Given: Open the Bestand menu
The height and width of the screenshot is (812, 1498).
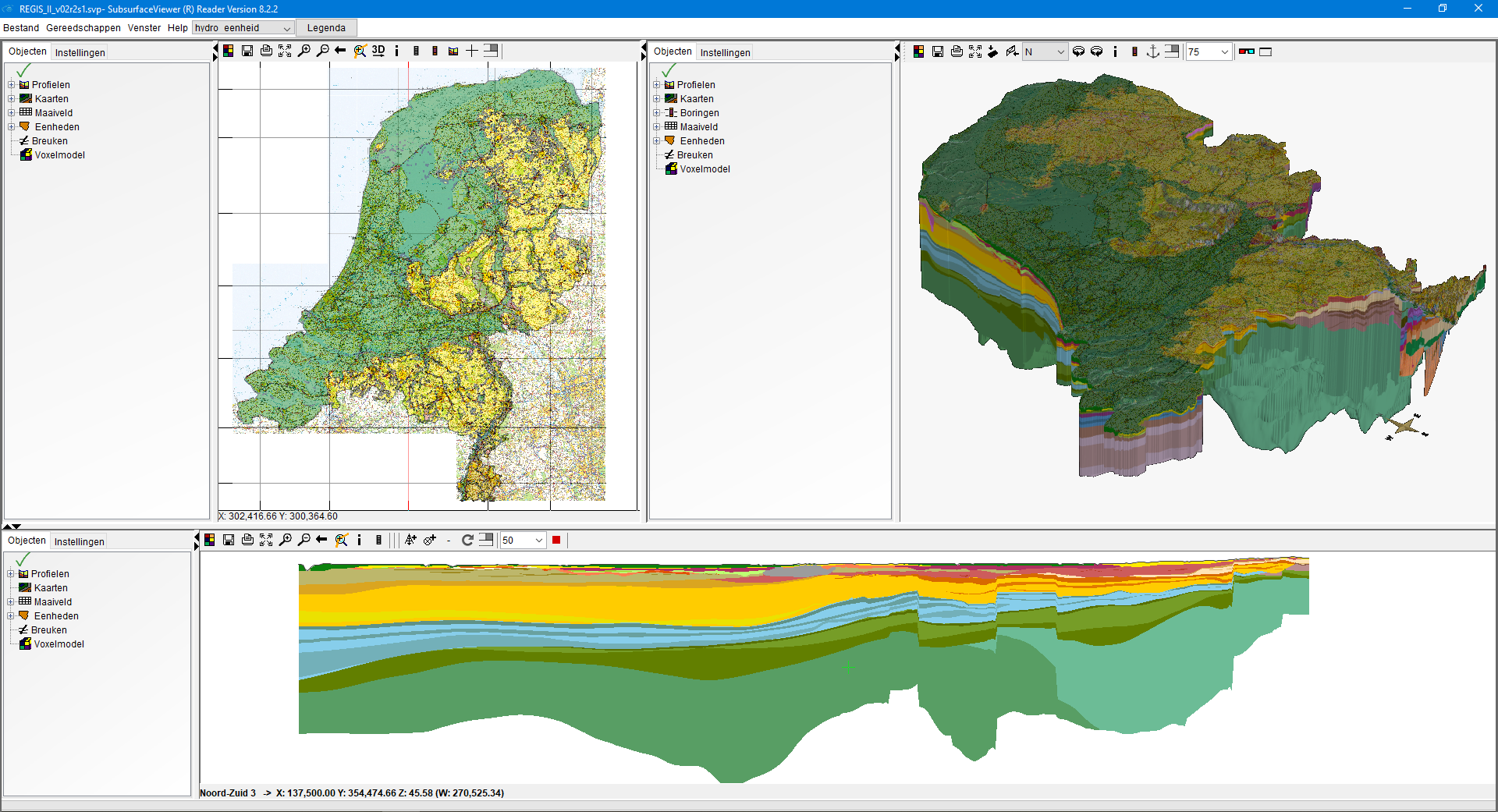Looking at the screenshot, I should point(20,27).
